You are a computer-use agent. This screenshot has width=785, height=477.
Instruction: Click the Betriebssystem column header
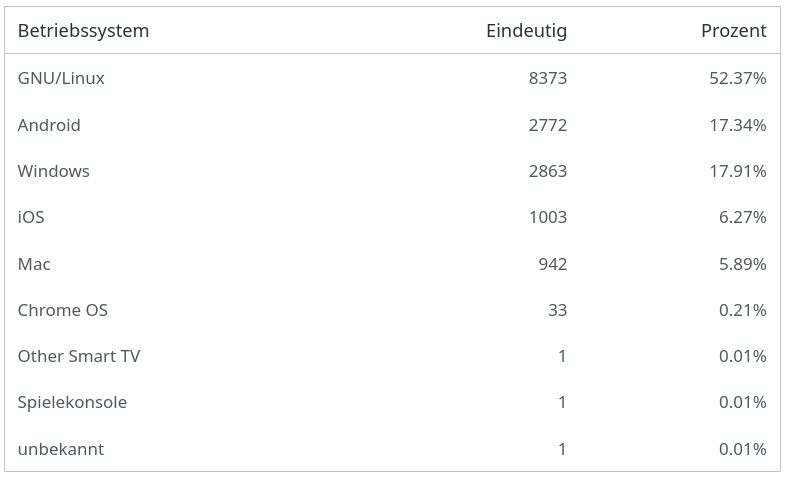[83, 31]
